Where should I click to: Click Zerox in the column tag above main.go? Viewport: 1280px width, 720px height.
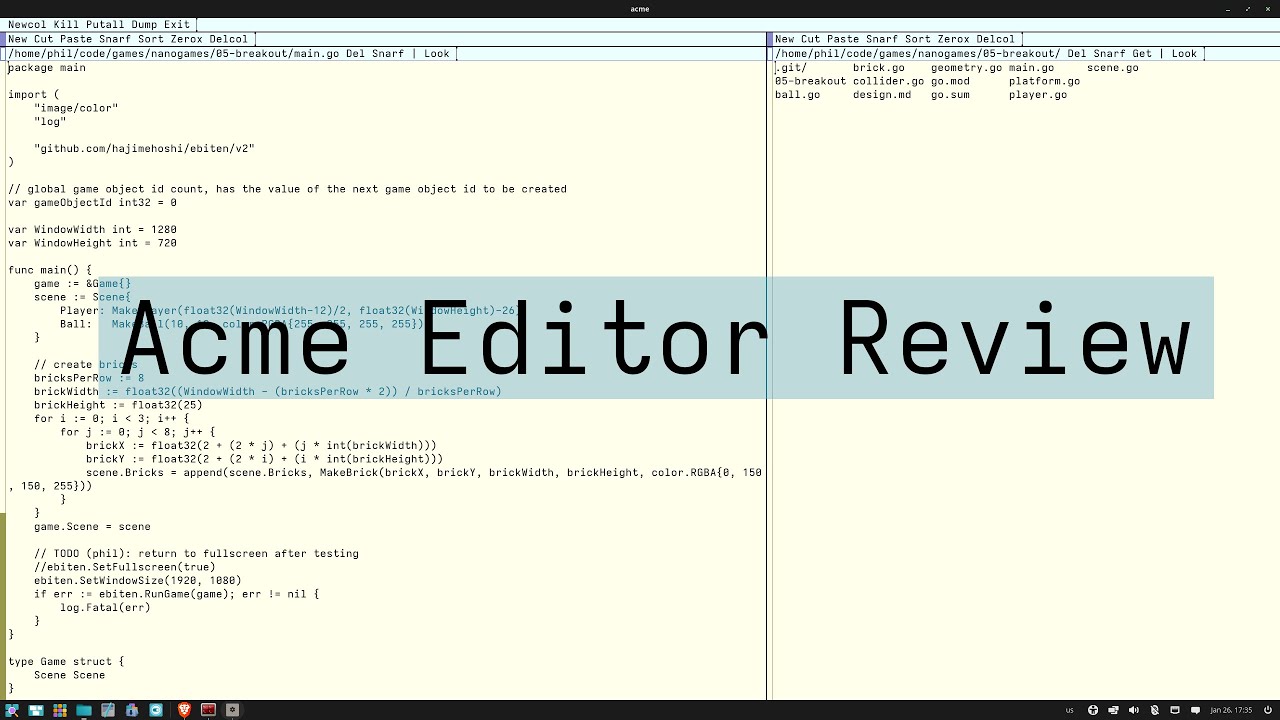[x=186, y=39]
